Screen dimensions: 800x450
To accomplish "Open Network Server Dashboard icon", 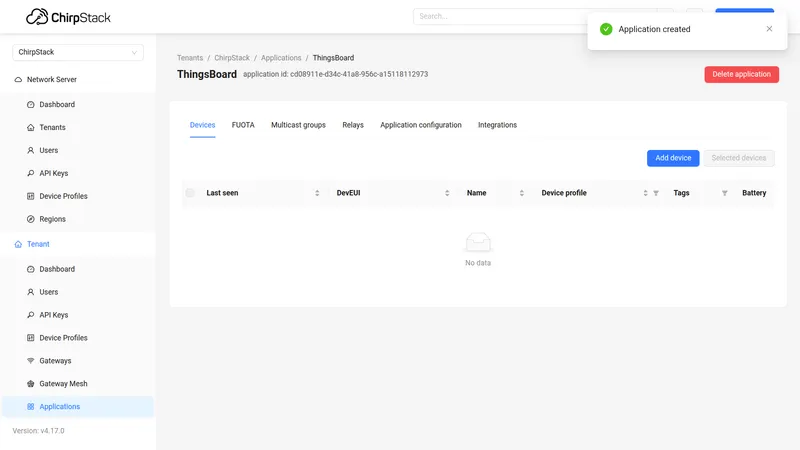I will coord(31,105).
